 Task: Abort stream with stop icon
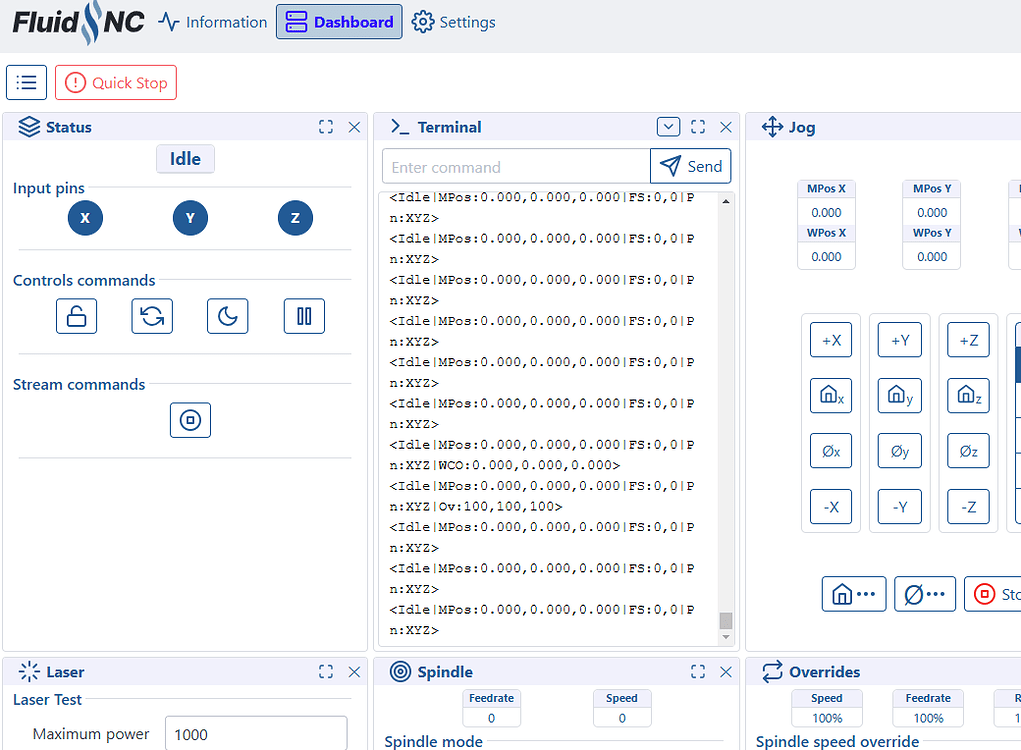[x=190, y=420]
